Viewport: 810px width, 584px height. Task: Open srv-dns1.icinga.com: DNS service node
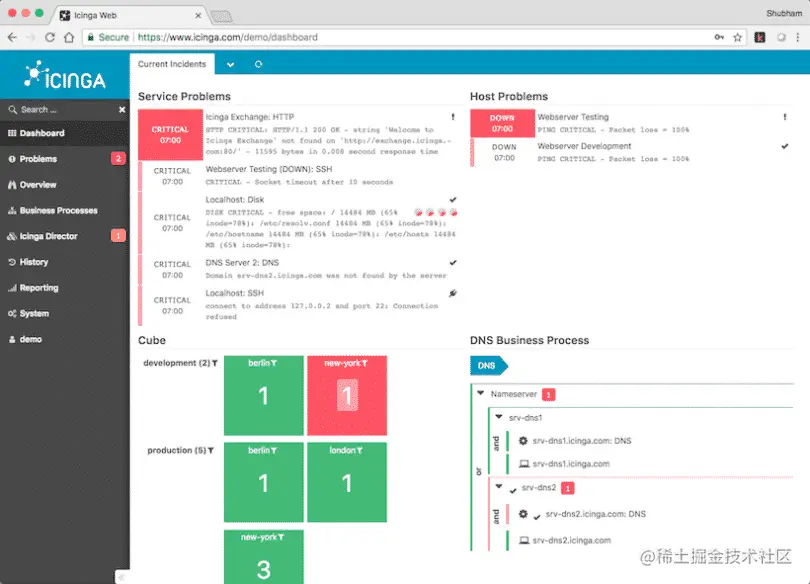click(x=582, y=441)
